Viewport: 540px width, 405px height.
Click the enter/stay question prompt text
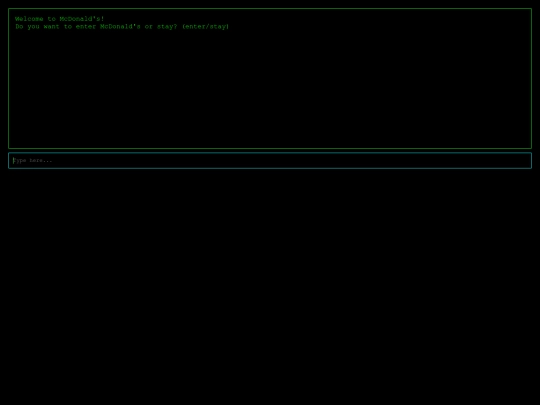pyautogui.click(x=122, y=27)
